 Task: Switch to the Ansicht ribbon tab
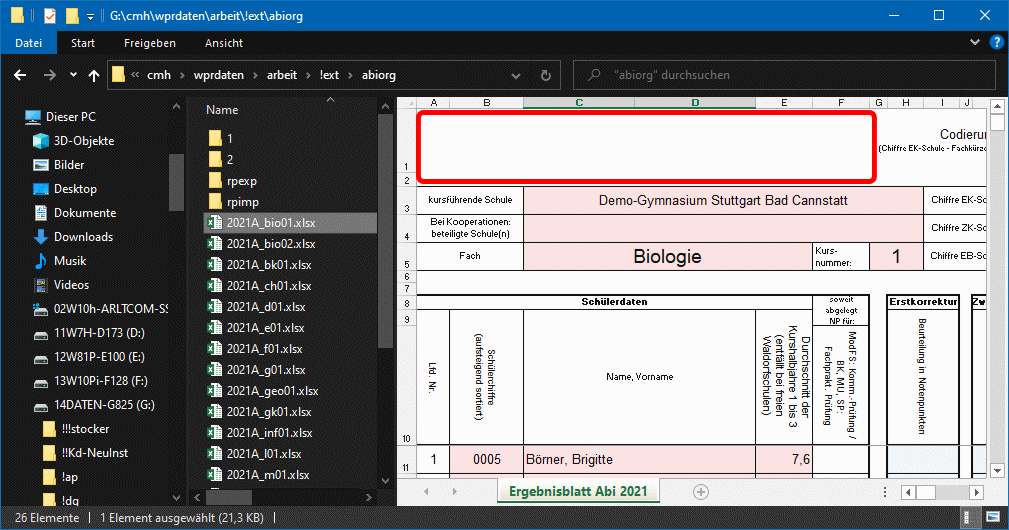coord(224,43)
